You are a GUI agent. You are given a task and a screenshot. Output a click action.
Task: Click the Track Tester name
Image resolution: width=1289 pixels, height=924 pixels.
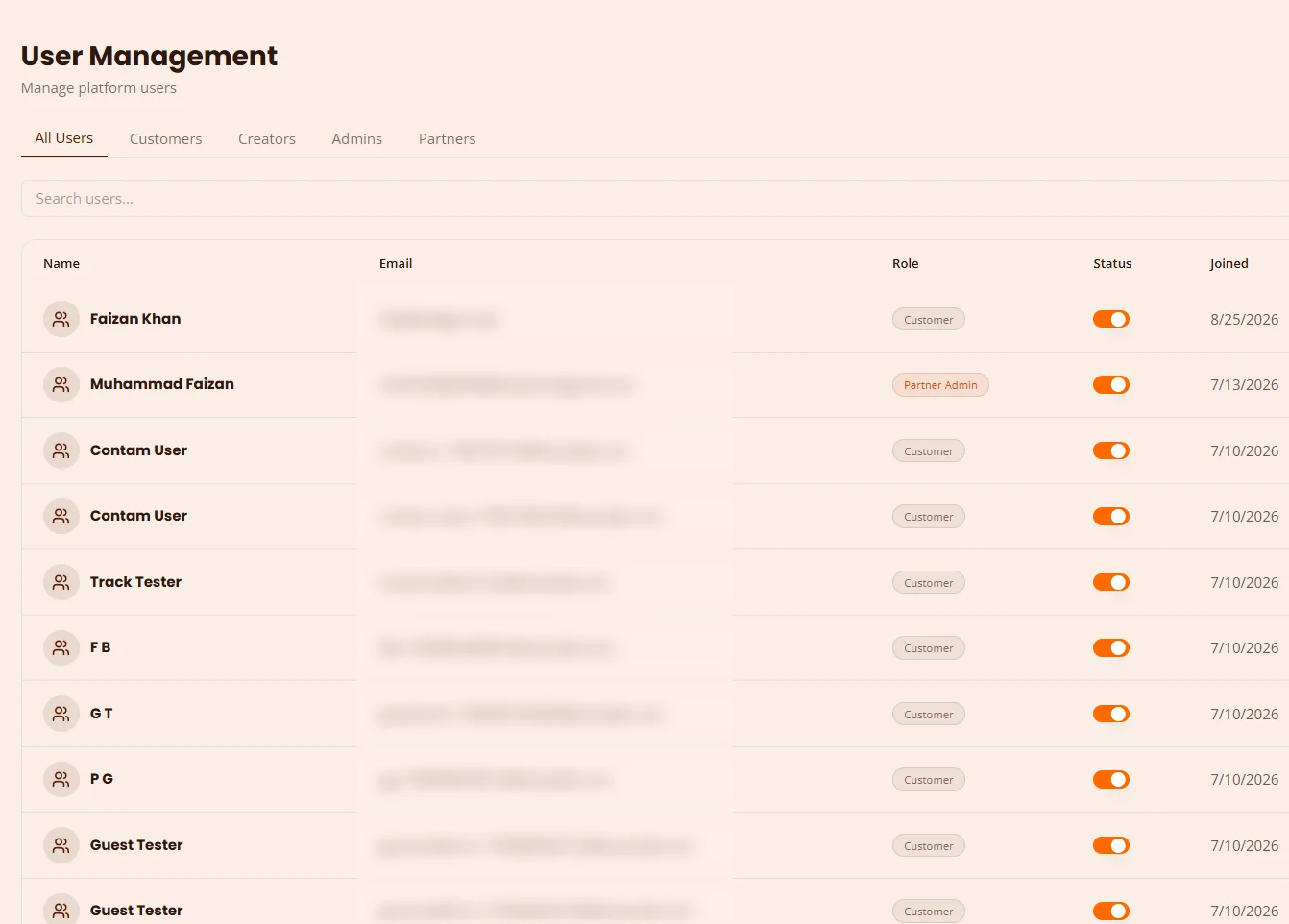135,582
